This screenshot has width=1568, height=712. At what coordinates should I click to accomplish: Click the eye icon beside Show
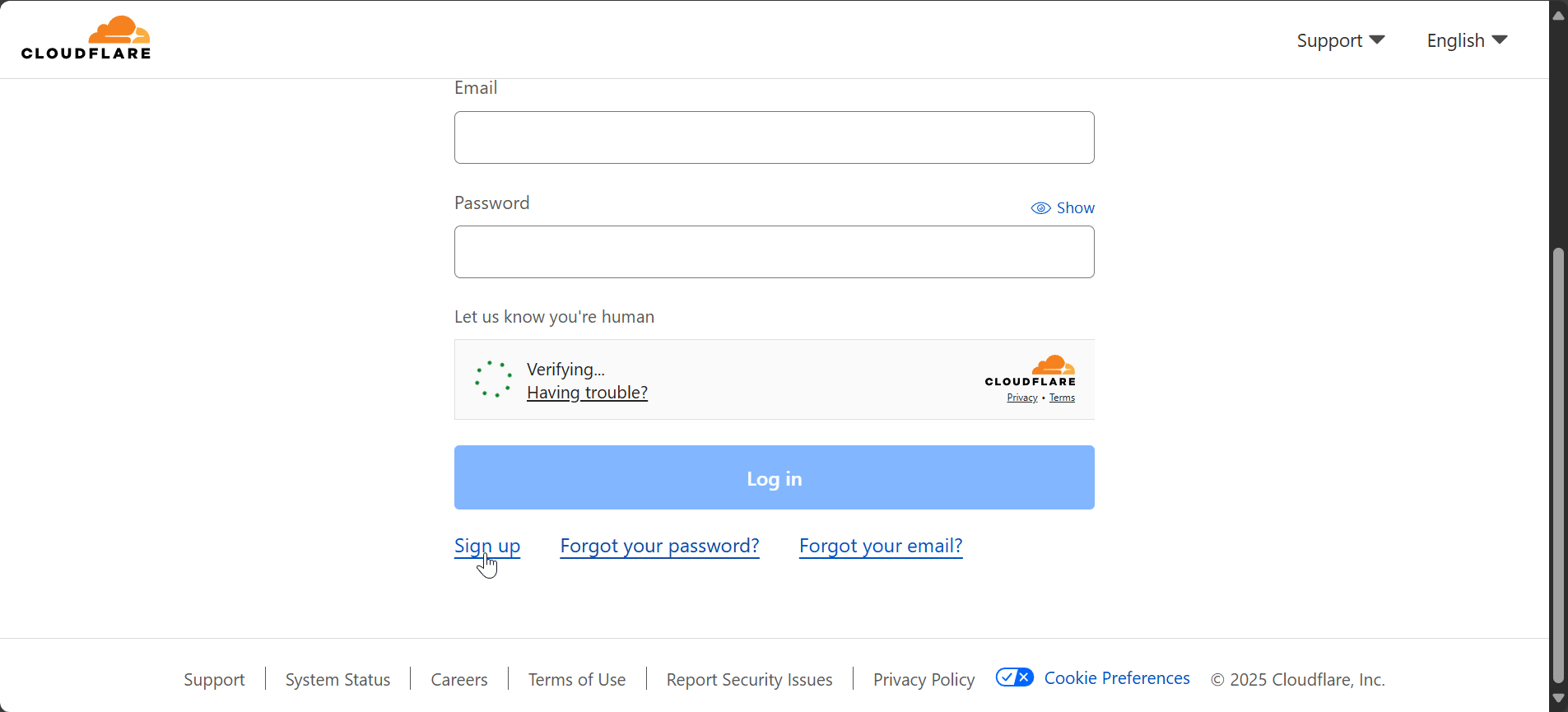pyautogui.click(x=1040, y=208)
